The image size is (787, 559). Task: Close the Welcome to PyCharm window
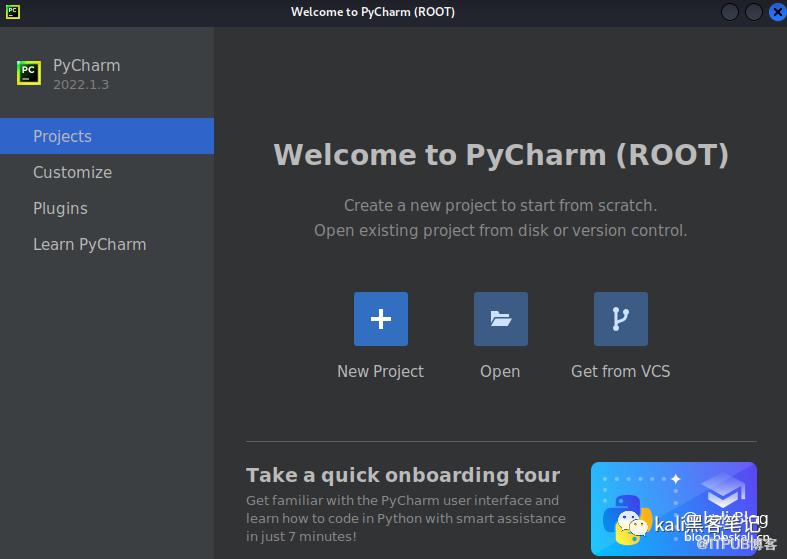(777, 12)
